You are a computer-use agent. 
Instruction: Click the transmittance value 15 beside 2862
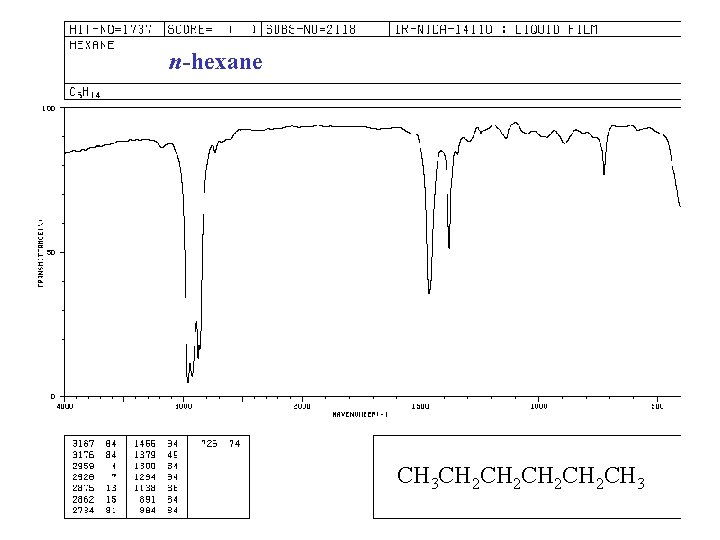pos(111,499)
